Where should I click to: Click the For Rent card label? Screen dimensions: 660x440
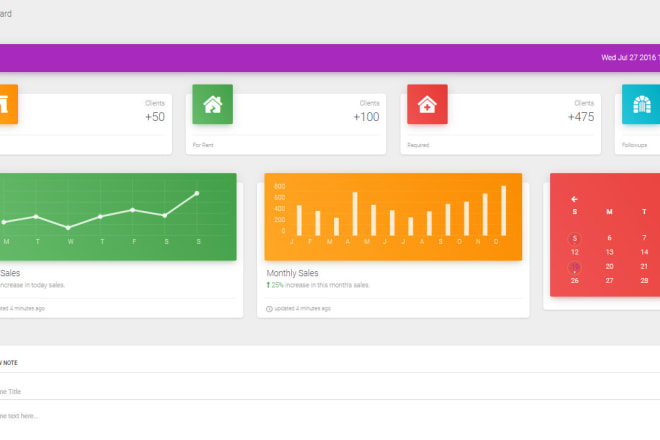(203, 145)
